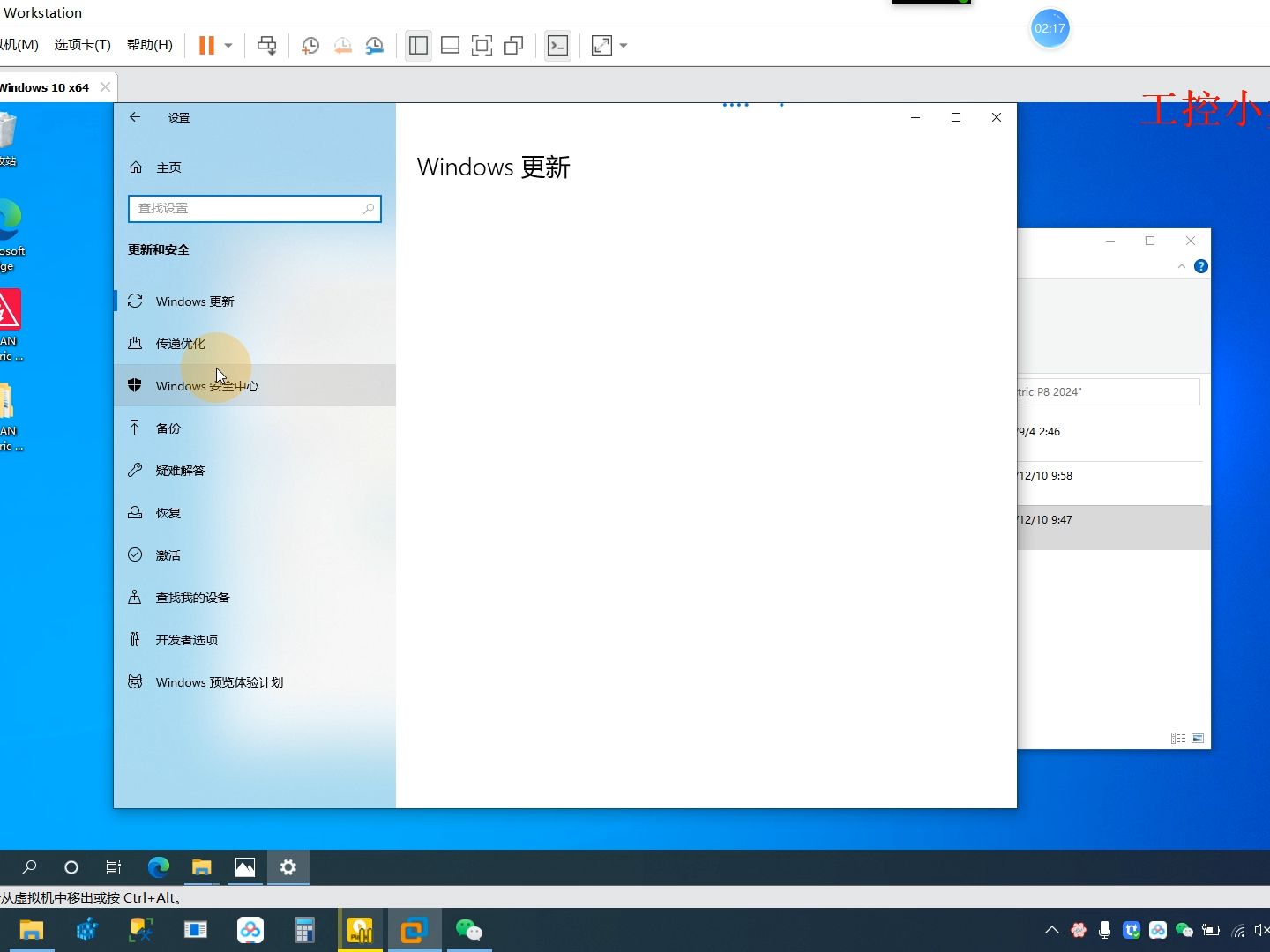Select the Windows 10 x64 tab
Viewport: 1270px width, 952px height.
click(x=44, y=87)
